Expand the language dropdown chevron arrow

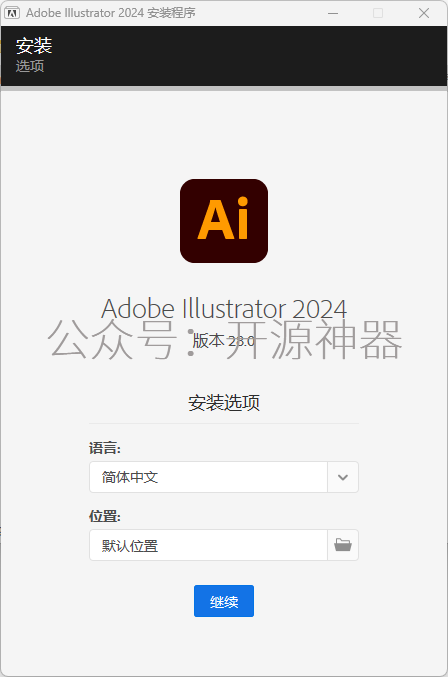pos(343,477)
